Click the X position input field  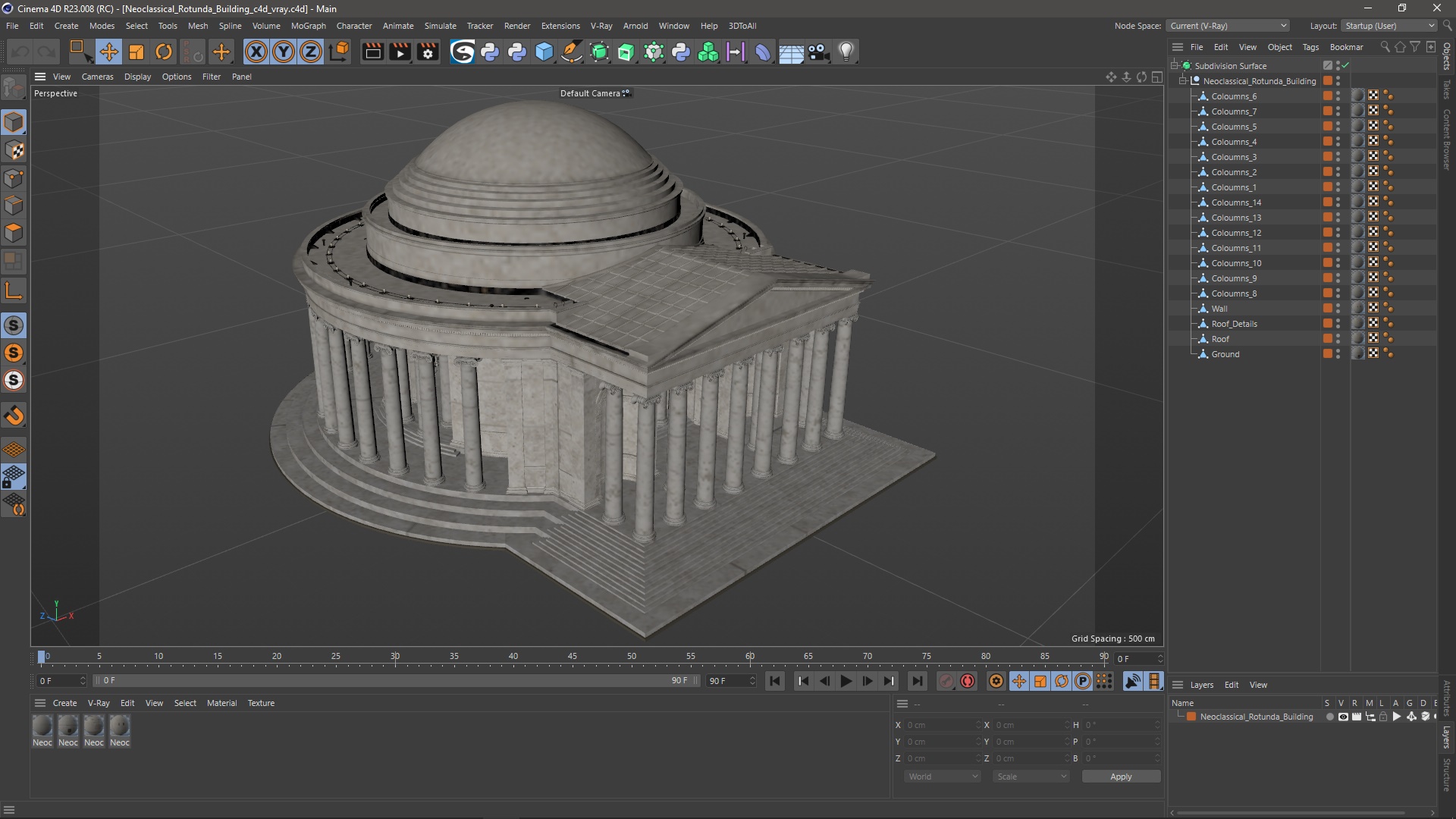(x=943, y=725)
